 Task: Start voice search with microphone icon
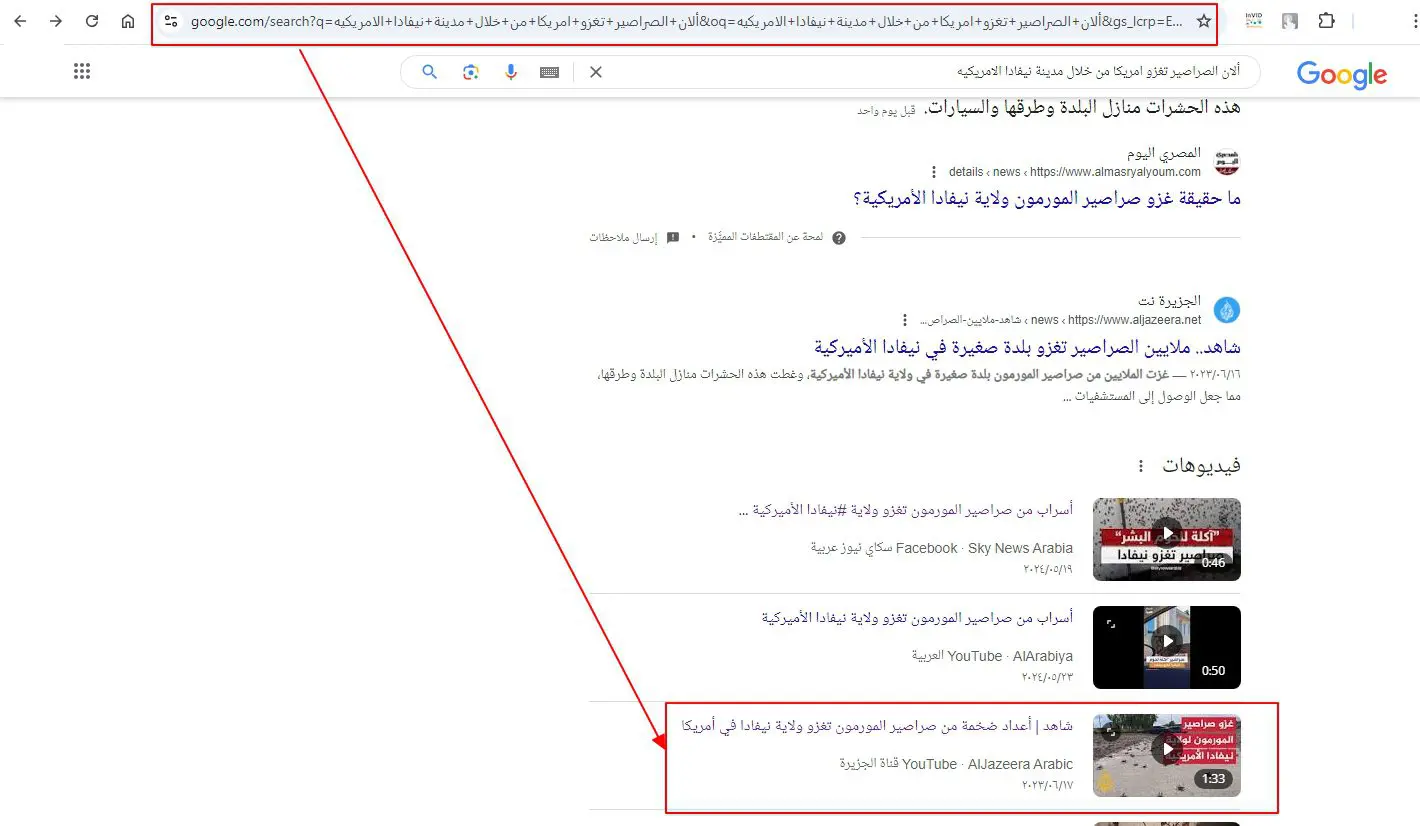[510, 72]
